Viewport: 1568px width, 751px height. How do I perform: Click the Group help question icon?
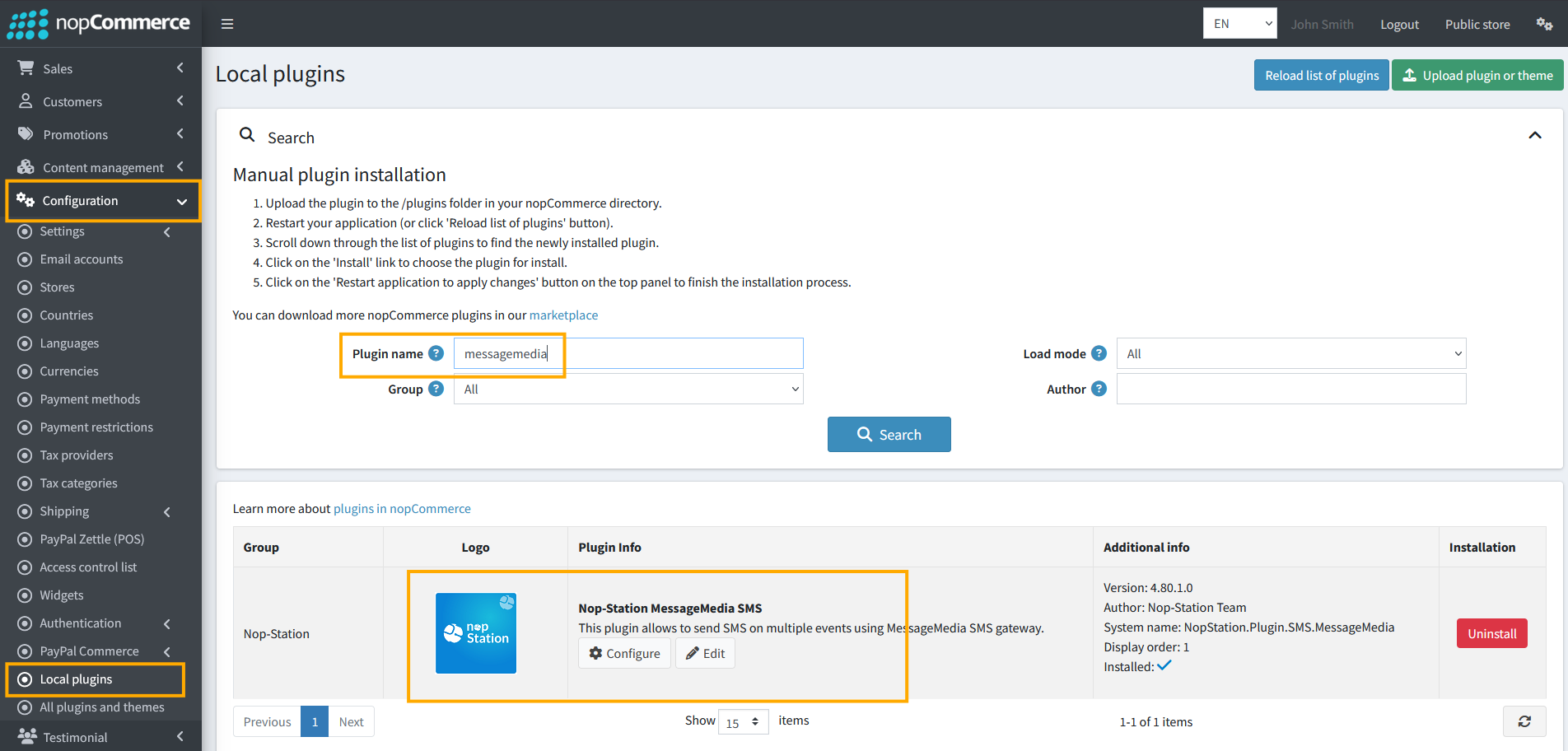(x=436, y=389)
